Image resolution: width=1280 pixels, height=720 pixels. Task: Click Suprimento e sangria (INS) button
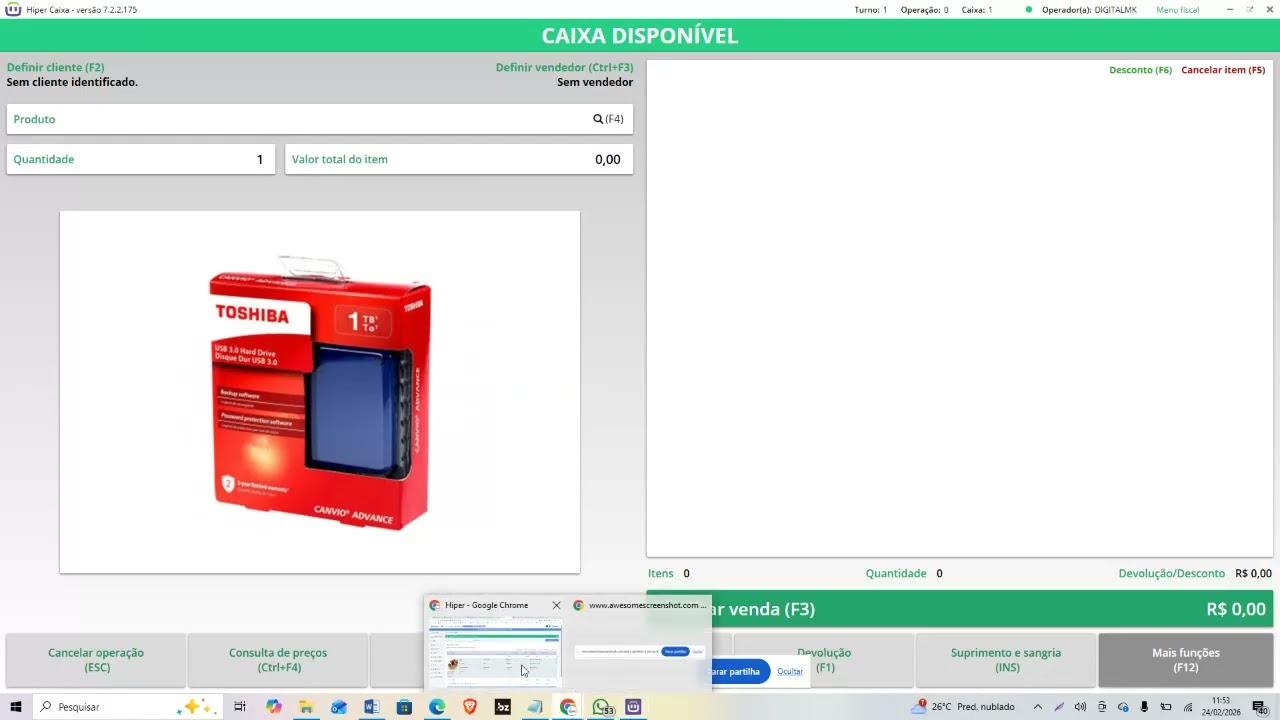1006,660
